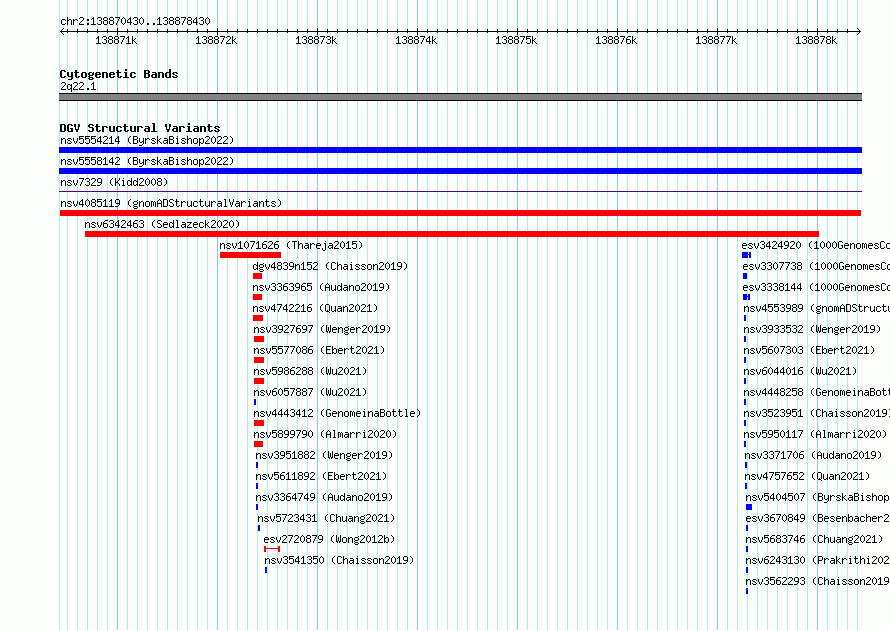Image resolution: width=890 pixels, height=630 pixels.
Task: Click the 138871k ruler position
Action: (116, 40)
